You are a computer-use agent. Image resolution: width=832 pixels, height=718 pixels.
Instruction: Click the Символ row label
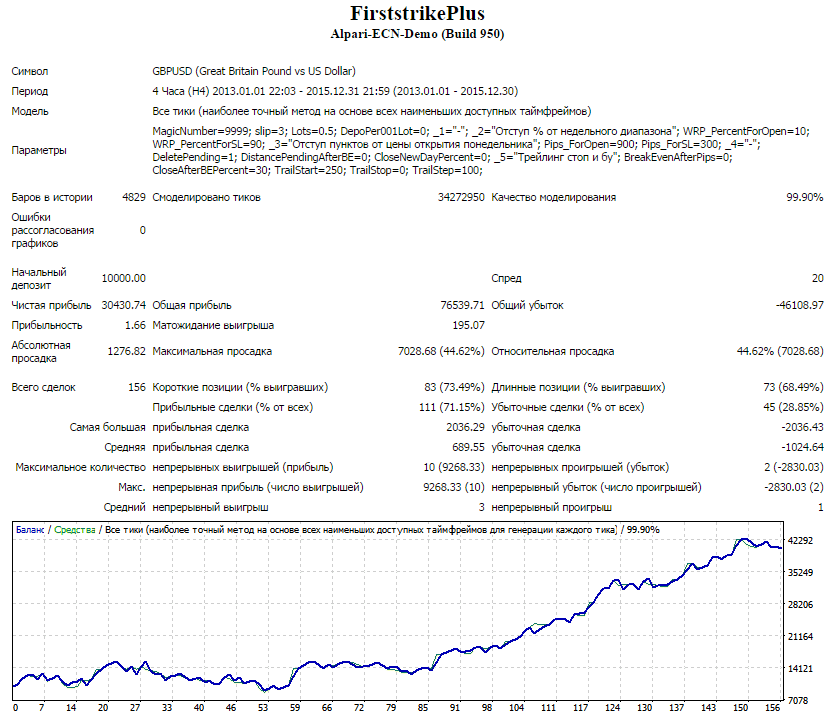click(x=30, y=71)
